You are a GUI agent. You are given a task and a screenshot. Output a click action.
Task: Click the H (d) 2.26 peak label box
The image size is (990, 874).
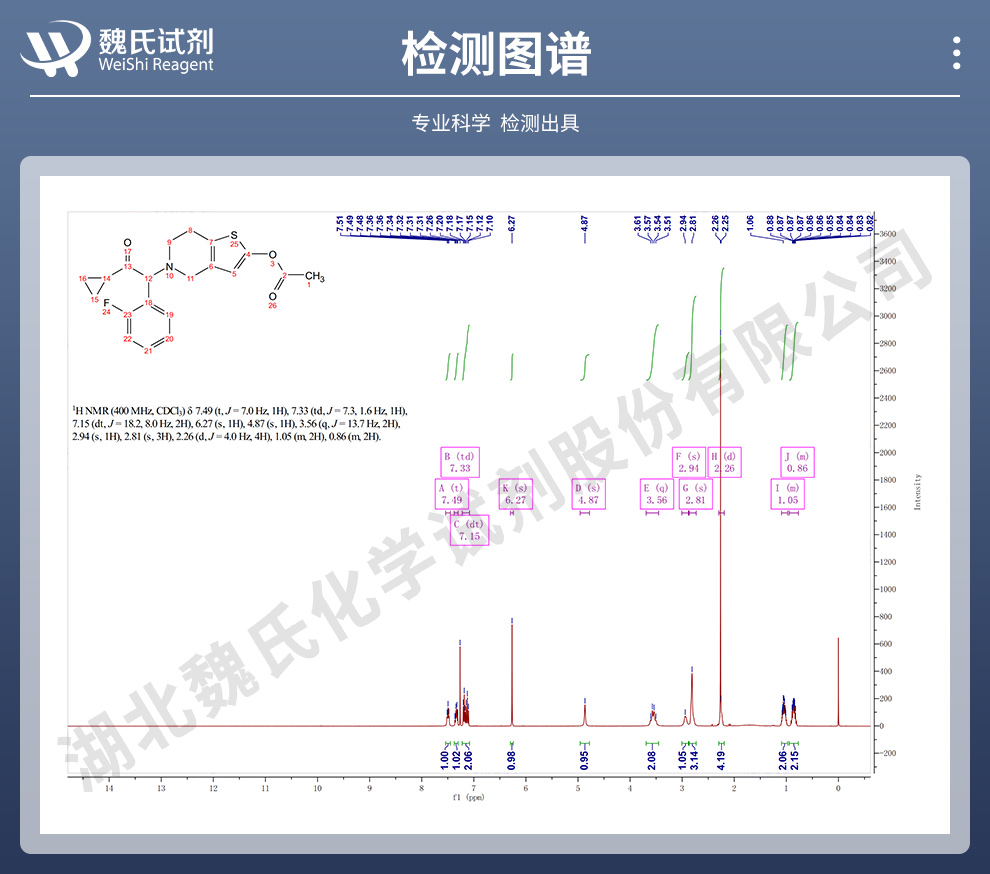point(724,462)
